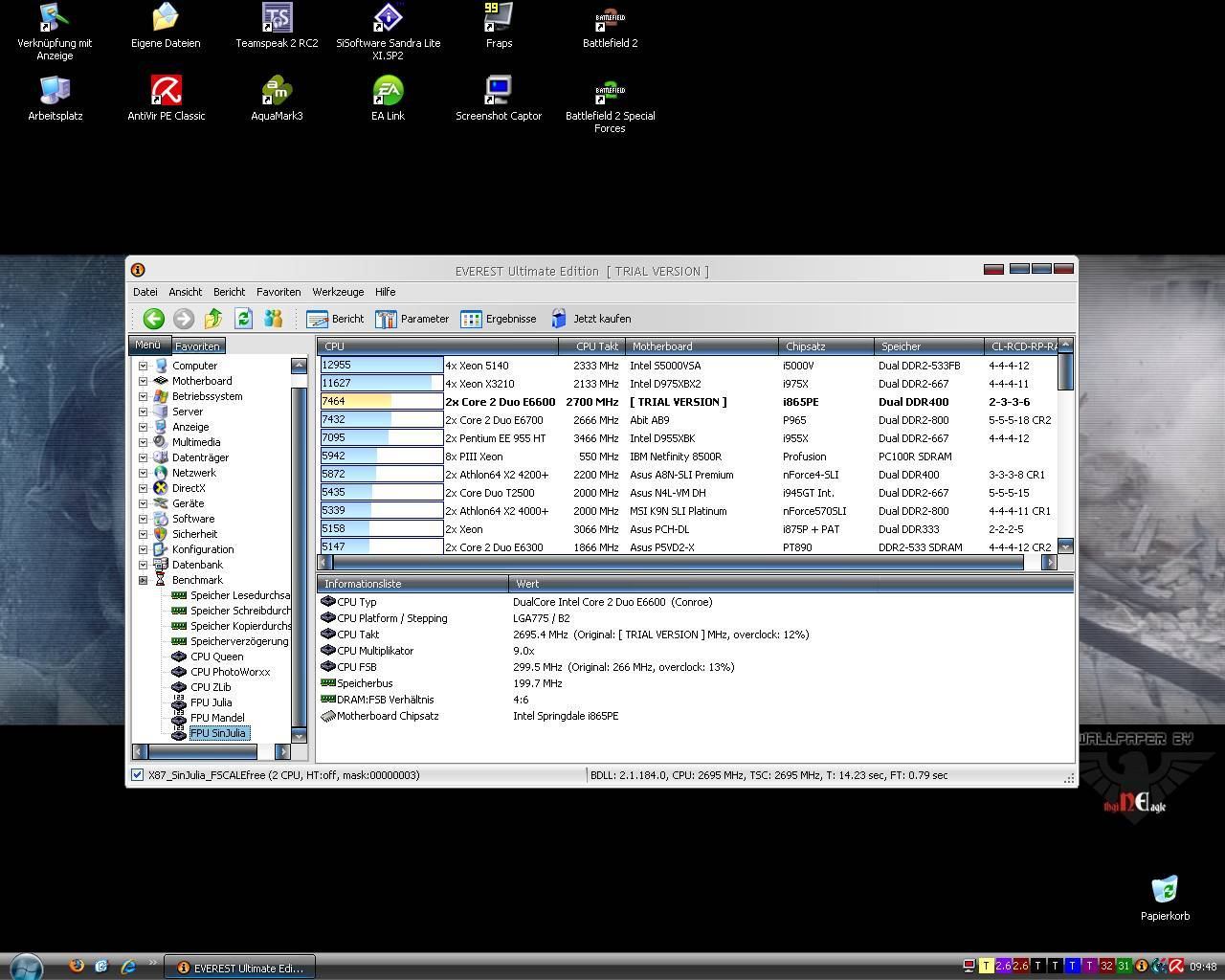Open the Bericht report toolbar button

[335, 319]
